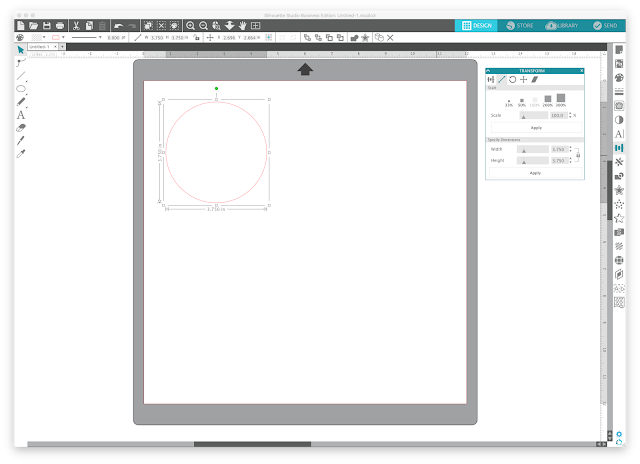640x464 pixels.
Task: Click the Deselect All icon
Action: coord(162,26)
